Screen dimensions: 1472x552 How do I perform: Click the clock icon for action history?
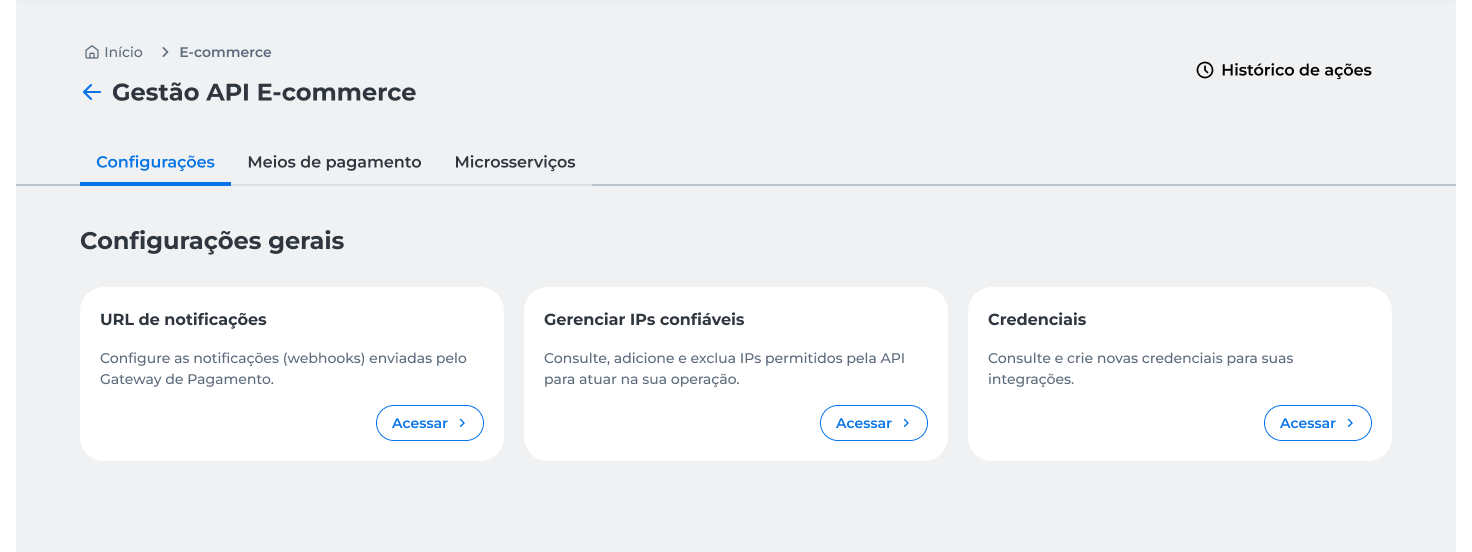[1205, 70]
